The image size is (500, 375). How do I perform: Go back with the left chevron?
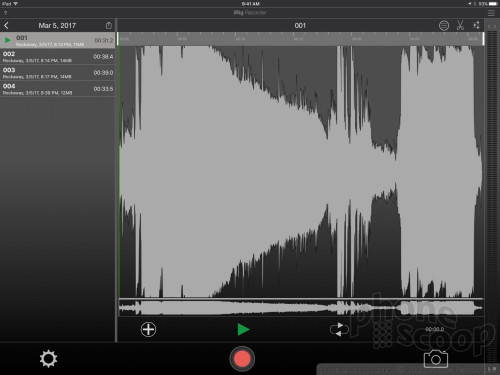pos(6,25)
